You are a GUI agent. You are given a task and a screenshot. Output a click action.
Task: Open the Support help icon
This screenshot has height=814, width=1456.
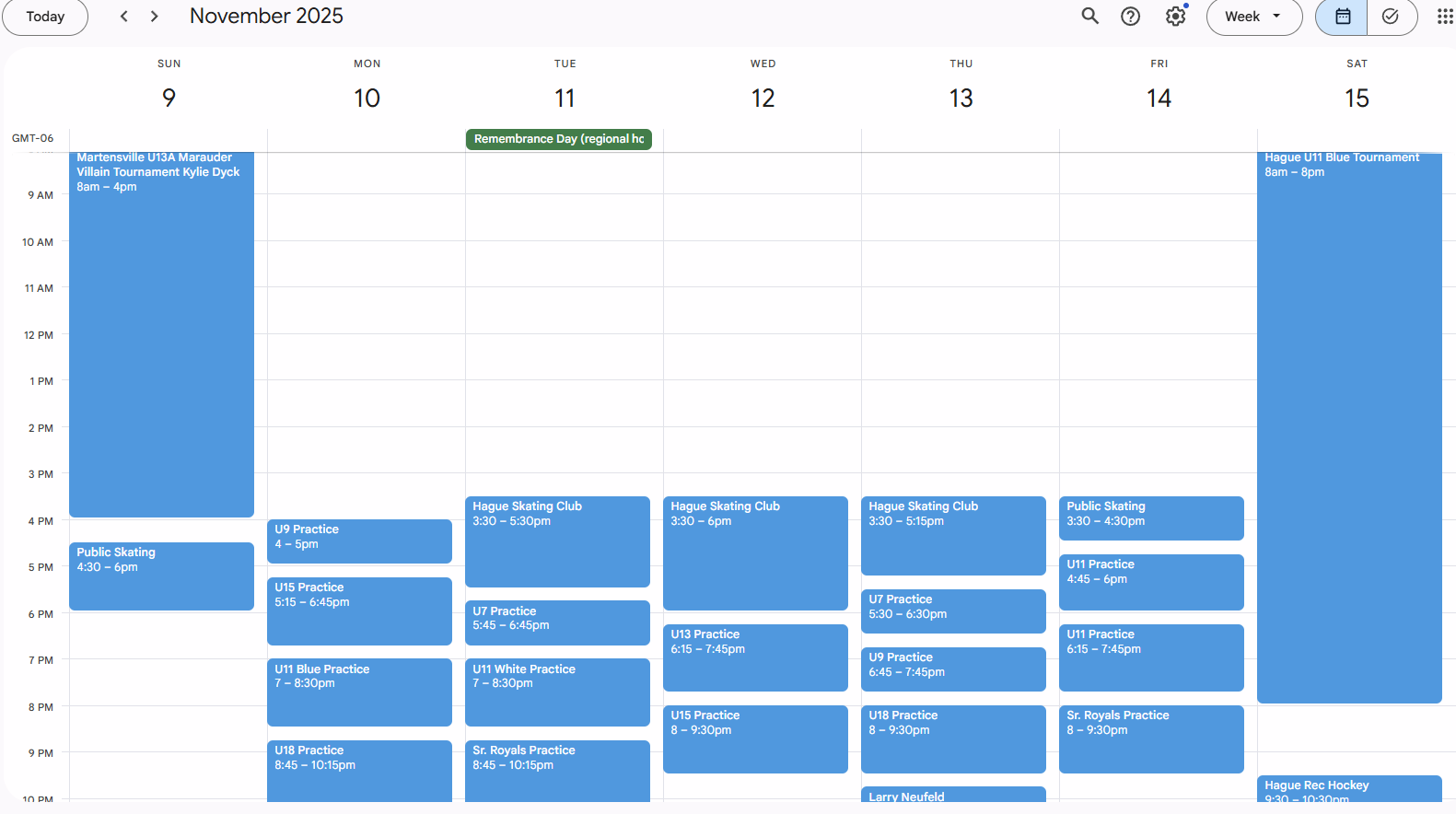[x=1130, y=16]
